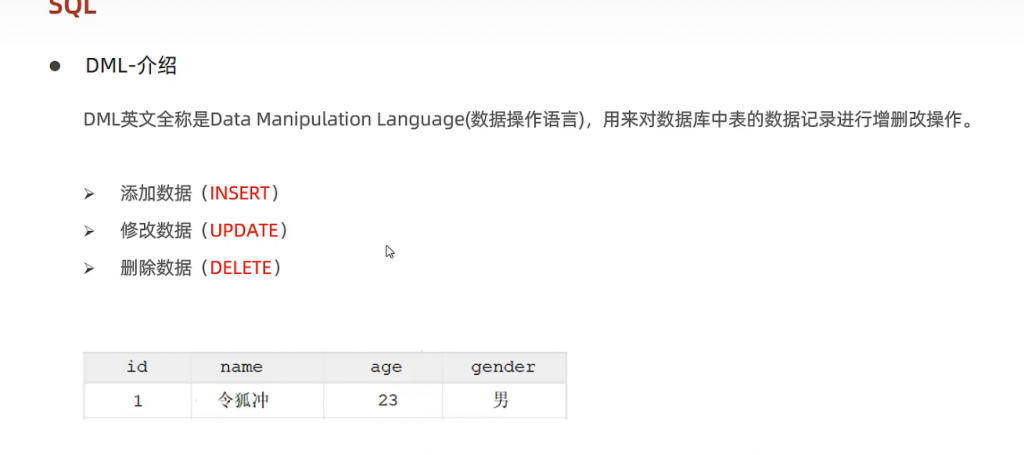Select the gender cell showing 男
The width and height of the screenshot is (1024, 455).
[501, 401]
